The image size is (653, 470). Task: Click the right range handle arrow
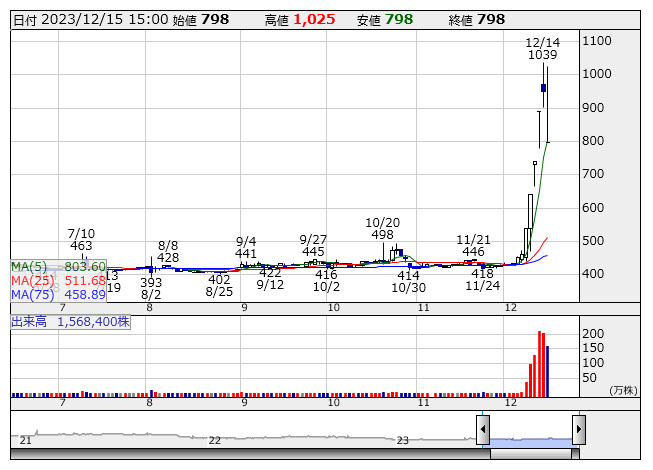click(578, 430)
